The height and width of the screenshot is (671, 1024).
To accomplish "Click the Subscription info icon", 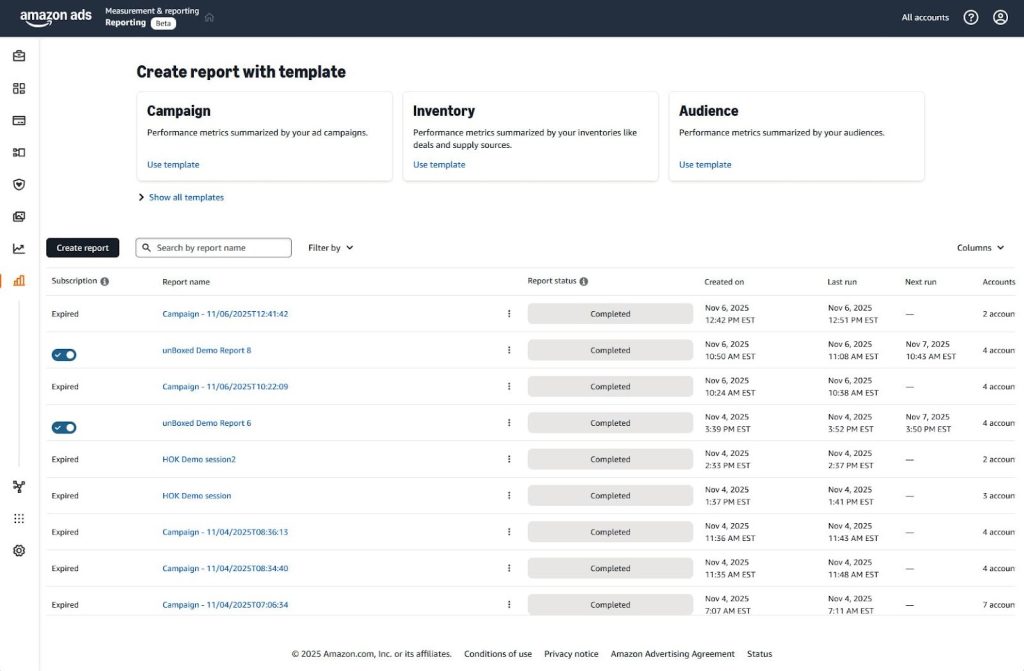I will [x=104, y=282].
